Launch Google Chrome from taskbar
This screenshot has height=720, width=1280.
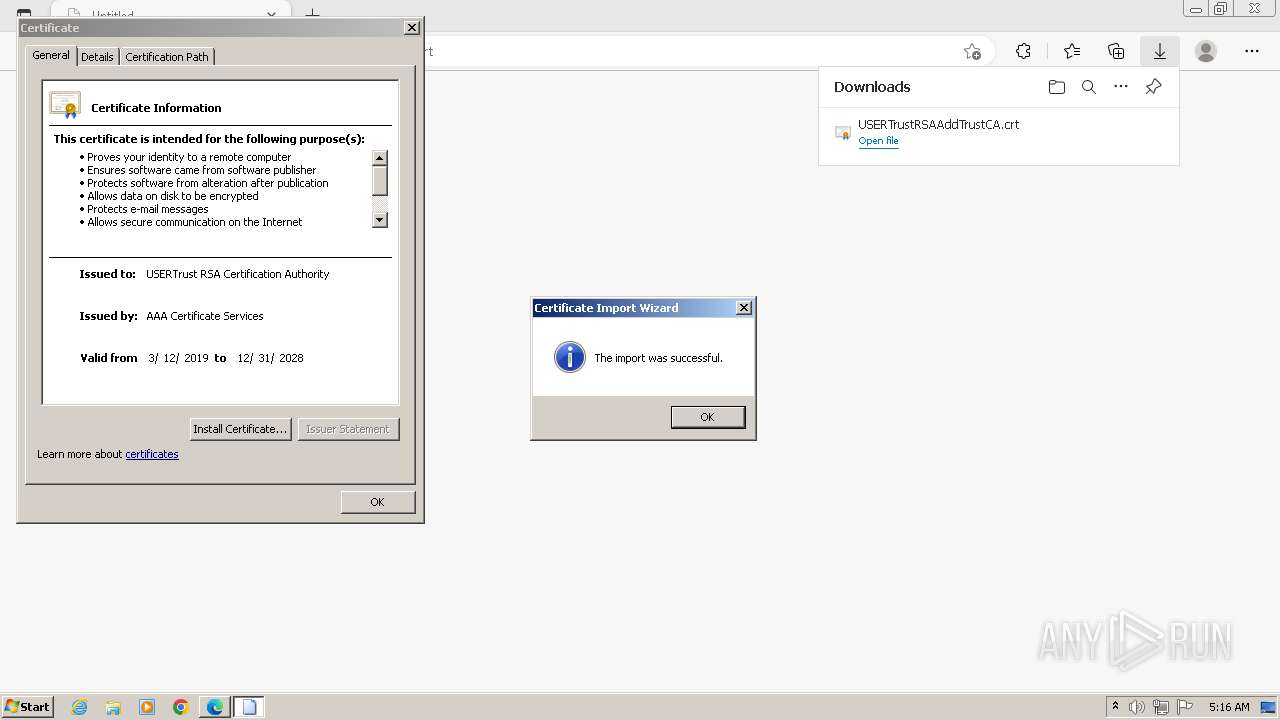(181, 707)
